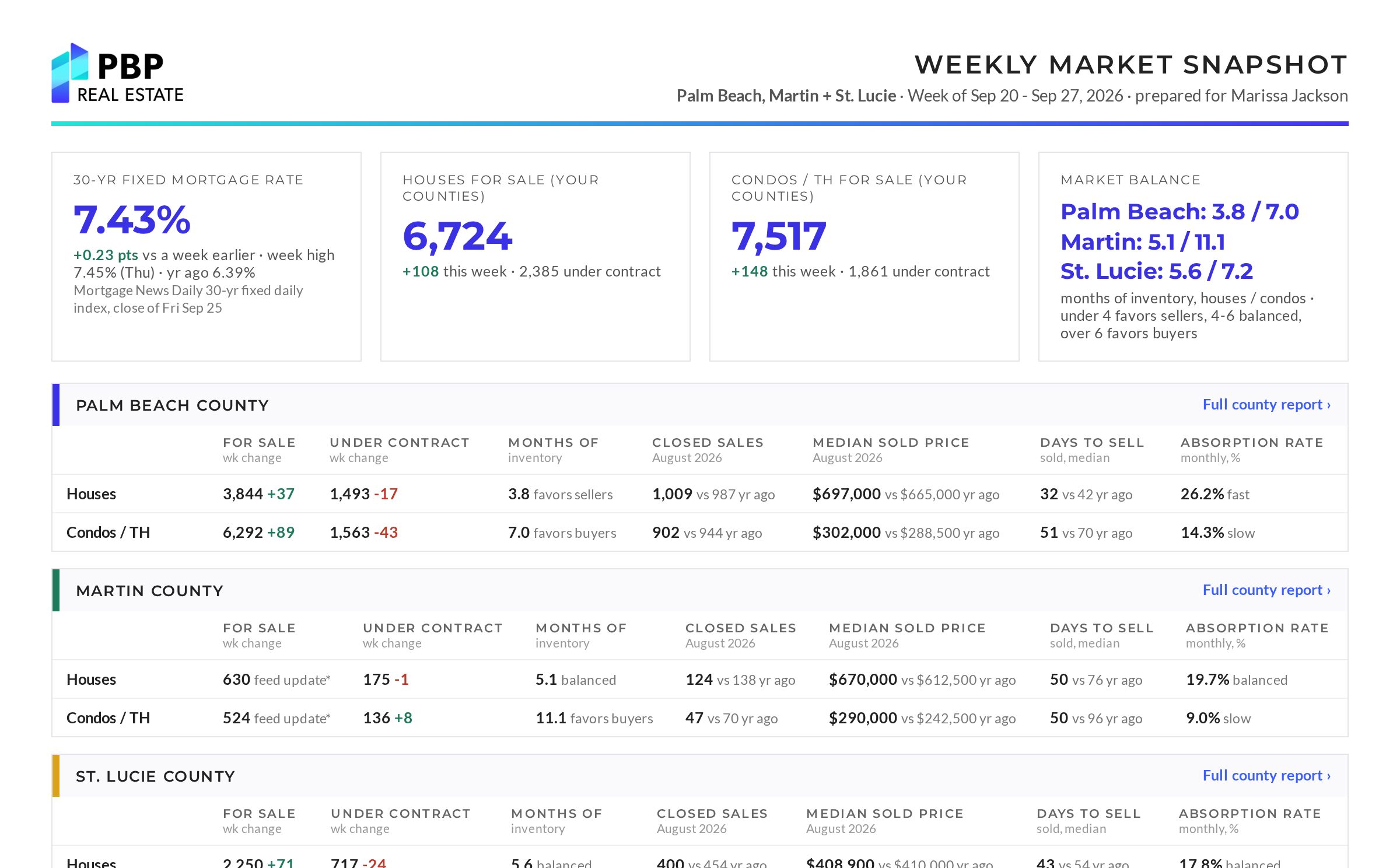
Task: Click the Martin County section heading
Action: coord(149,590)
